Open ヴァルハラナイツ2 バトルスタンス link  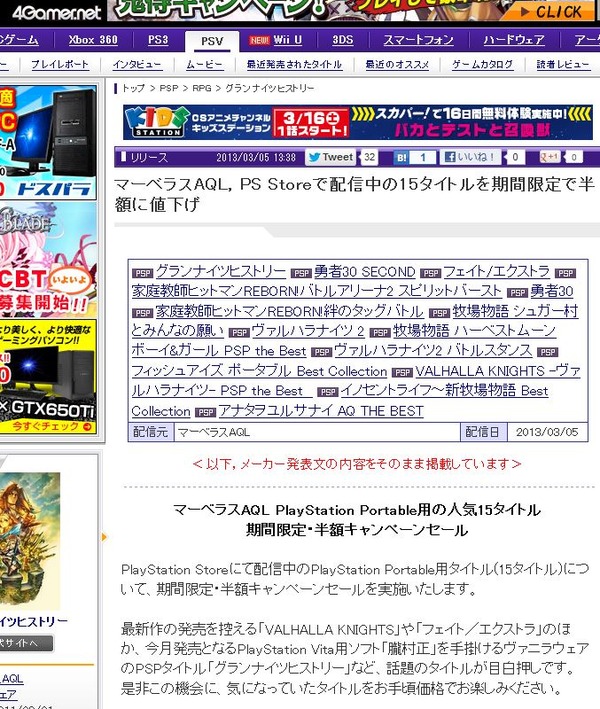click(433, 350)
